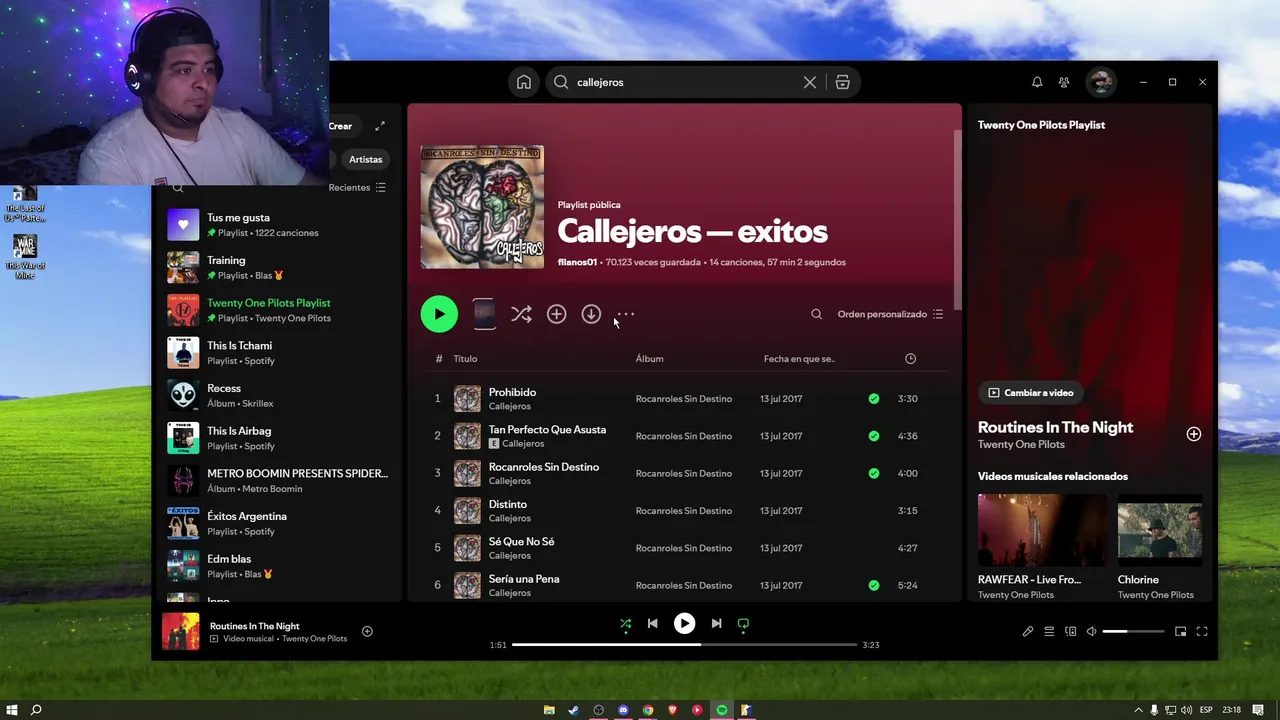Open the user profile avatar menu
This screenshot has height=720, width=1280.
tap(1101, 82)
